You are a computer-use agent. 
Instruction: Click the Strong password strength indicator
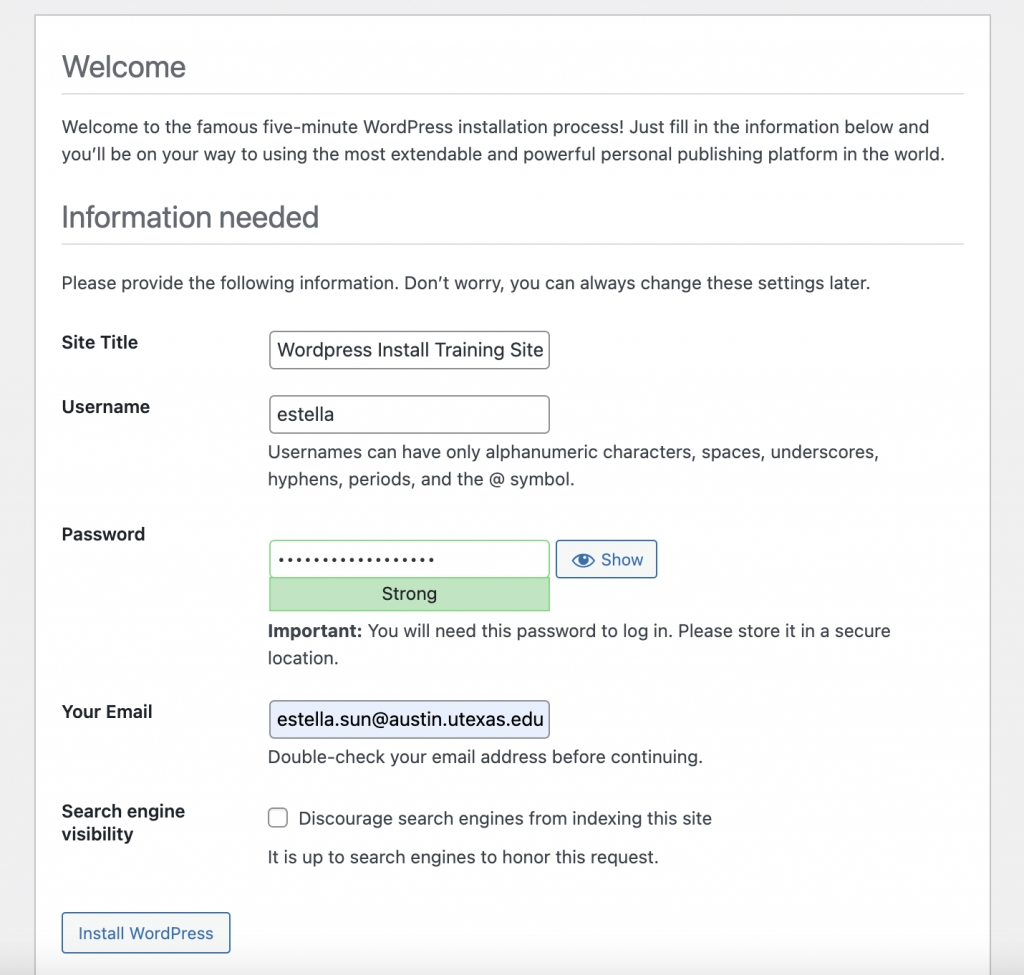point(409,594)
